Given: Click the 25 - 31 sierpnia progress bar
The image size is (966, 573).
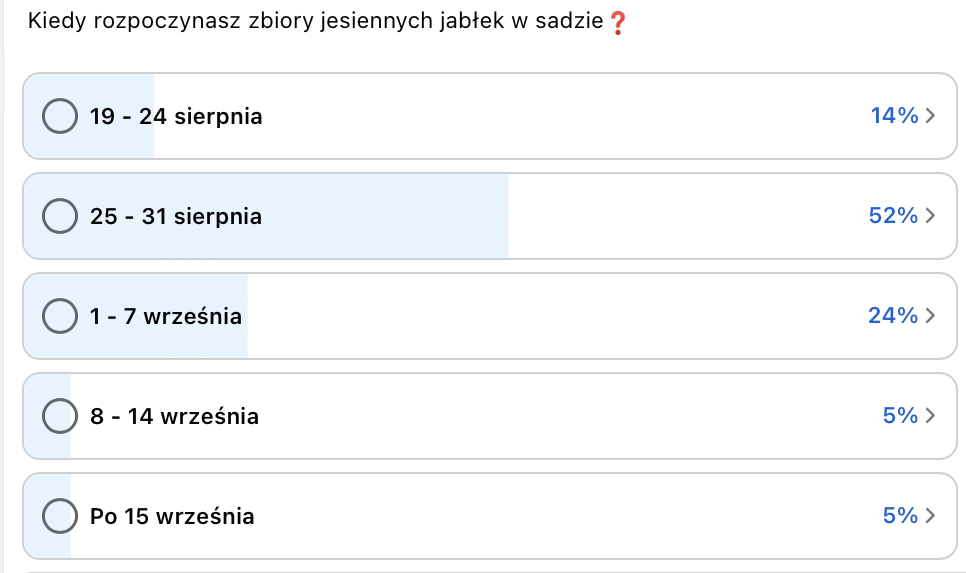Looking at the screenshot, I should [266, 216].
